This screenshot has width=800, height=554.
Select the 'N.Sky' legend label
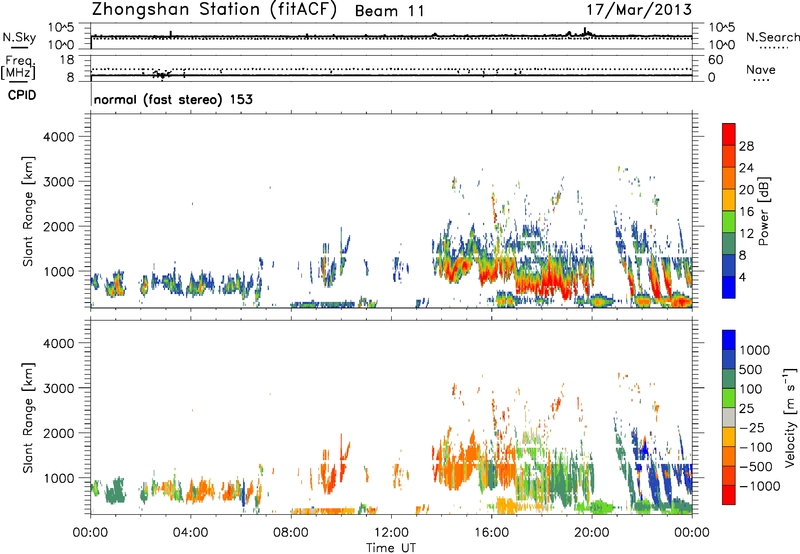click(19, 37)
